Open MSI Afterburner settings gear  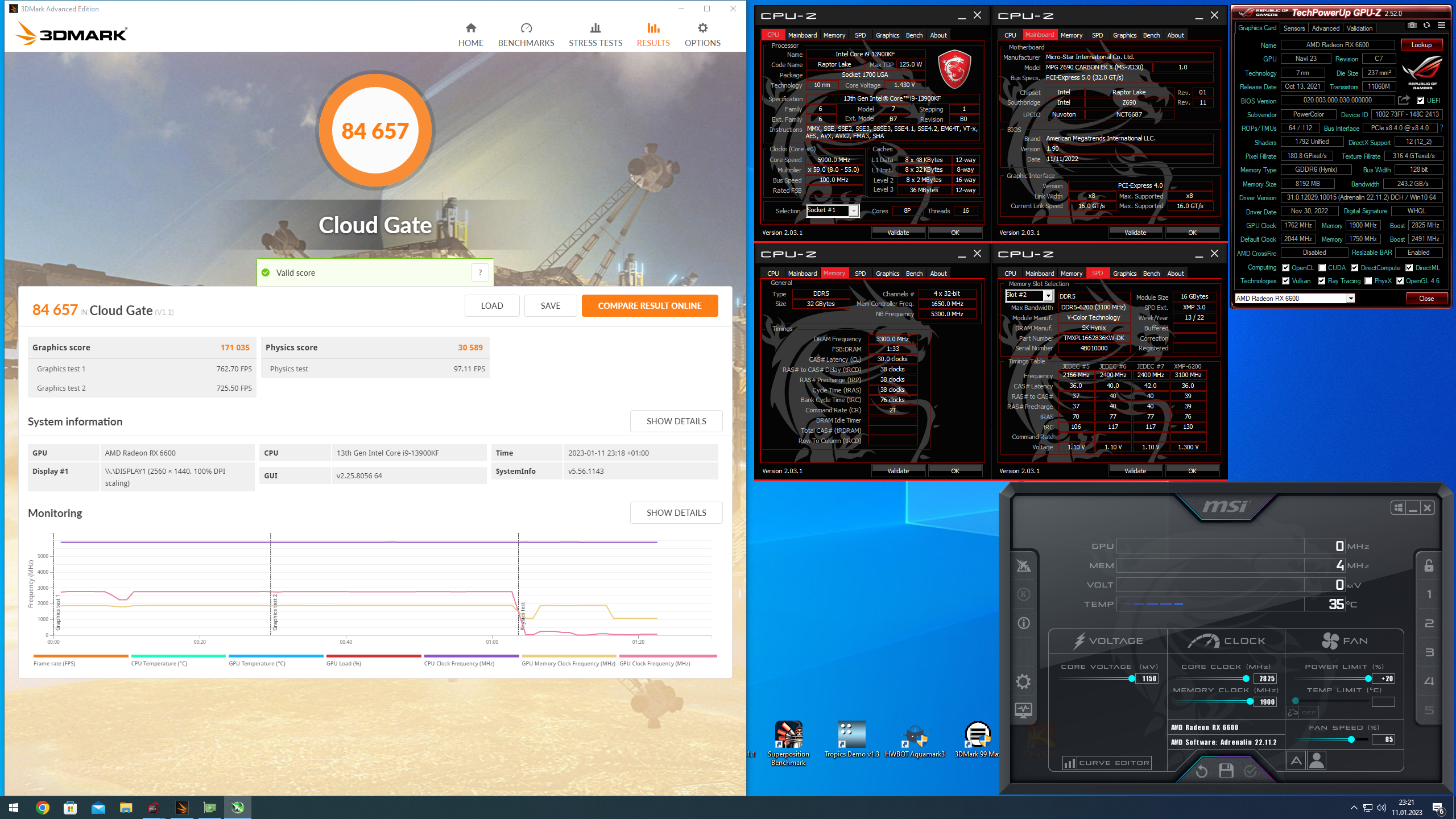tap(1023, 681)
